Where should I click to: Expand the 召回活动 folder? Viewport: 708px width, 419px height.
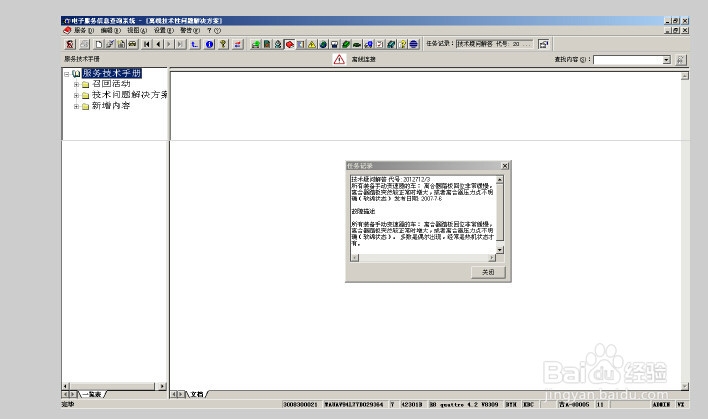click(x=76, y=84)
